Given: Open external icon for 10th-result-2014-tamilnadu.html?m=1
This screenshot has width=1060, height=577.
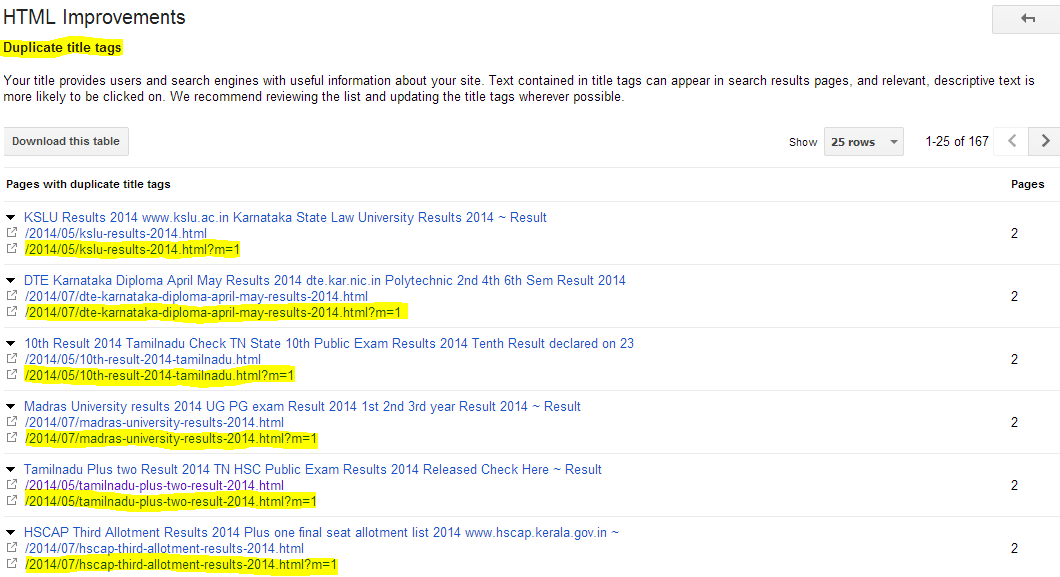Looking at the screenshot, I should 11,374.
